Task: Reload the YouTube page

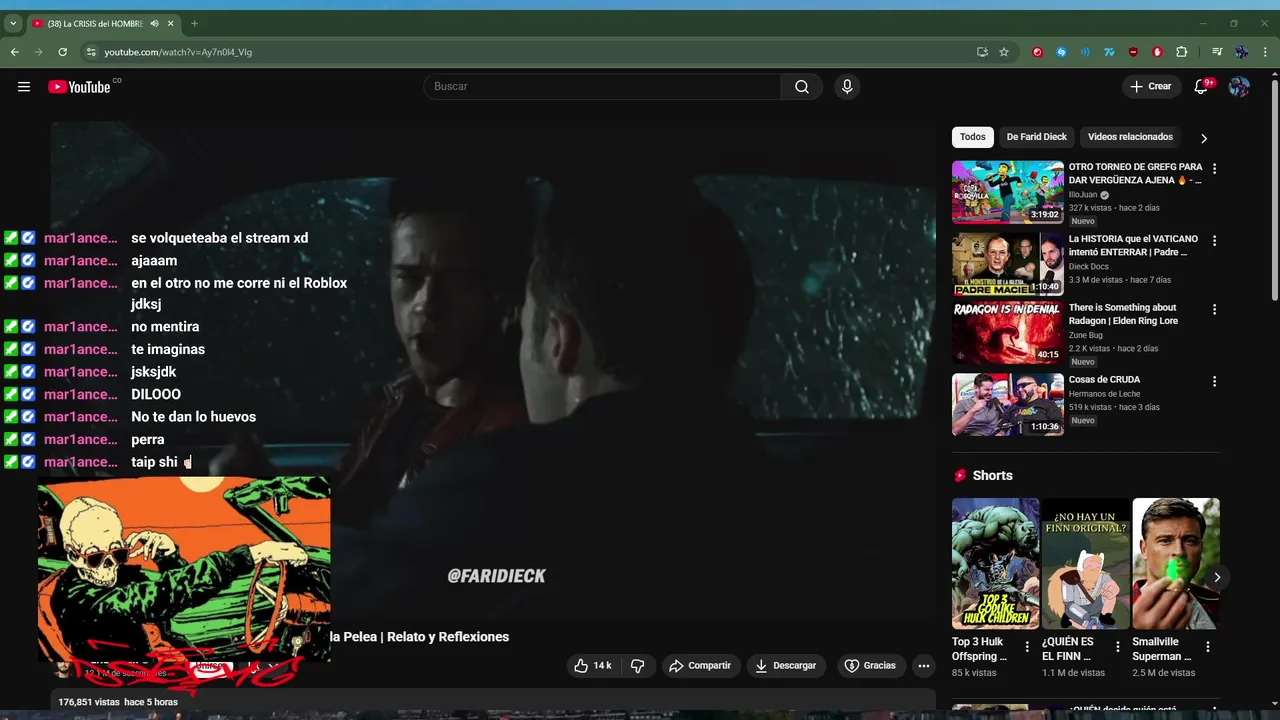Action: (62, 52)
